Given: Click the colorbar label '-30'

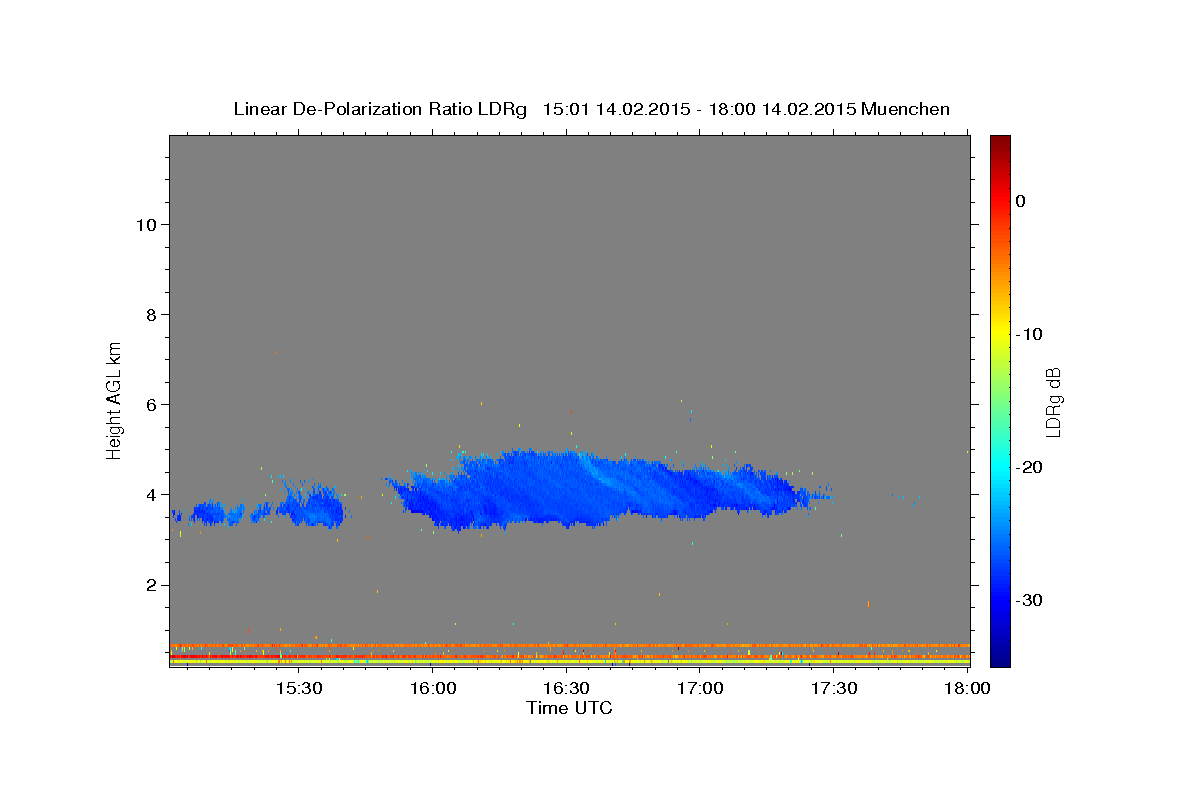Looking at the screenshot, I should [x=1029, y=600].
